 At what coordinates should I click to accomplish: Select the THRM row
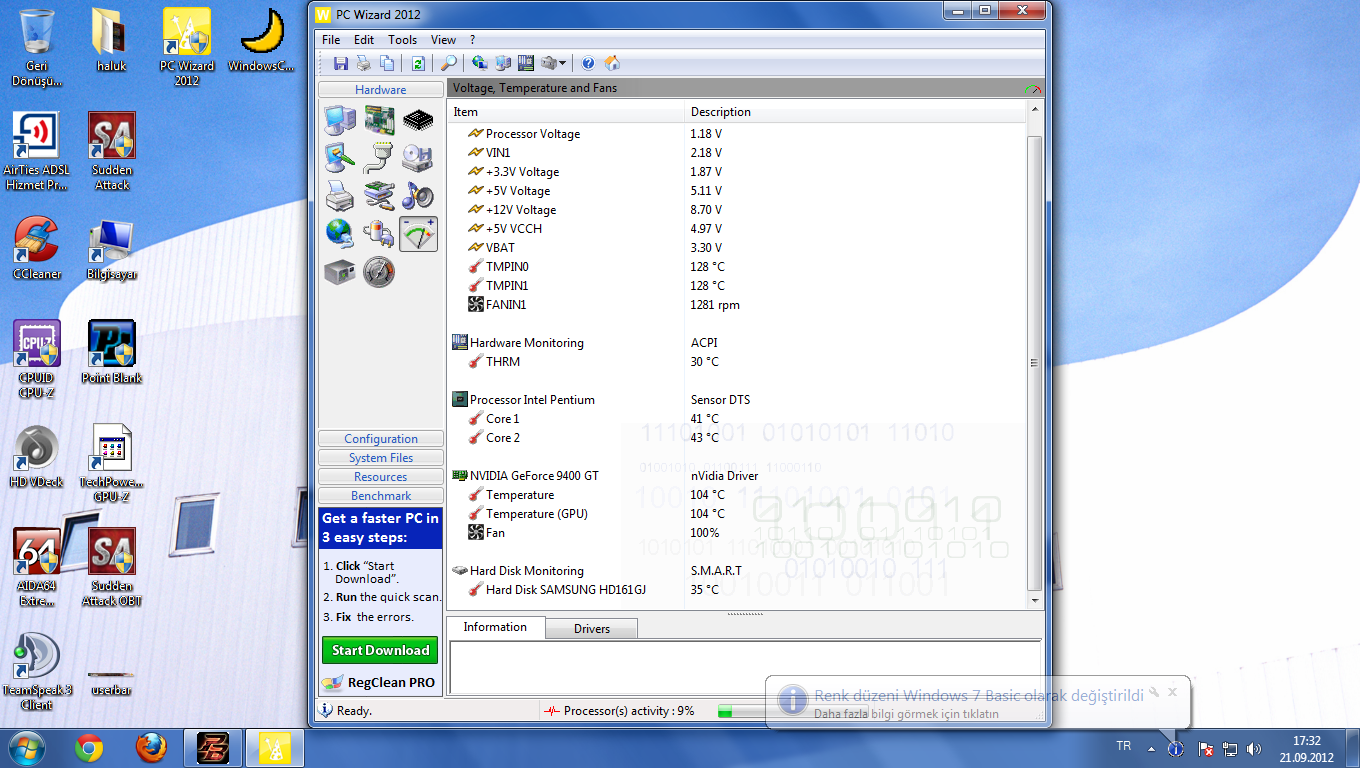pyautogui.click(x=736, y=362)
